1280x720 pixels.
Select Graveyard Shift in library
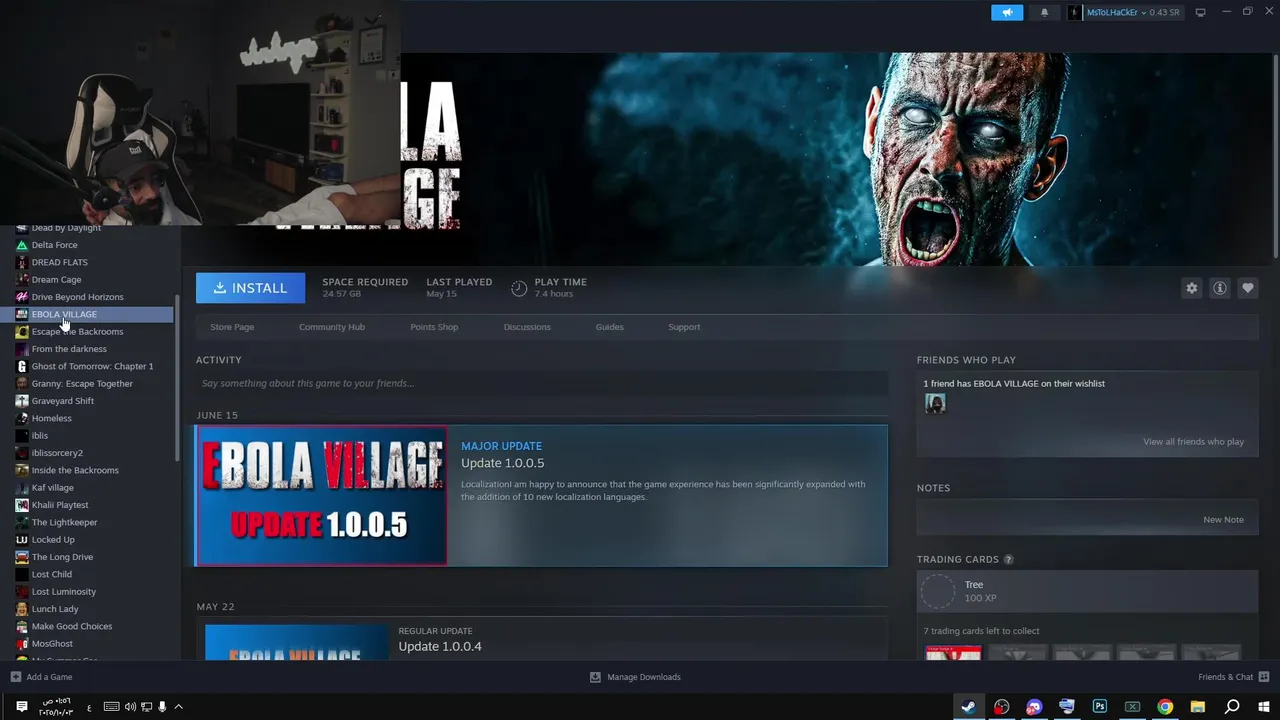[x=62, y=401]
